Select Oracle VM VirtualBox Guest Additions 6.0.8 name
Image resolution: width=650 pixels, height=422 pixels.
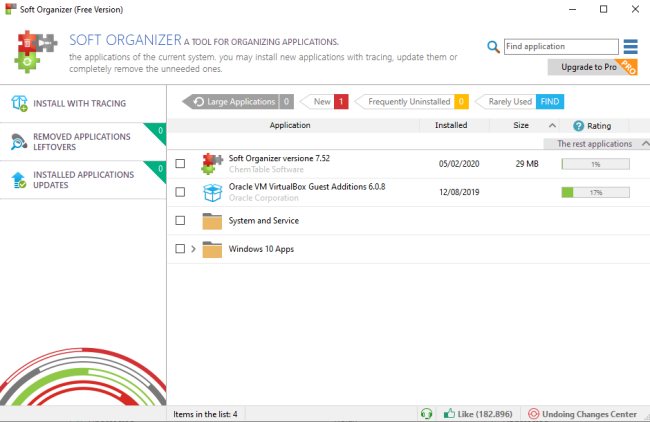tap(307, 187)
